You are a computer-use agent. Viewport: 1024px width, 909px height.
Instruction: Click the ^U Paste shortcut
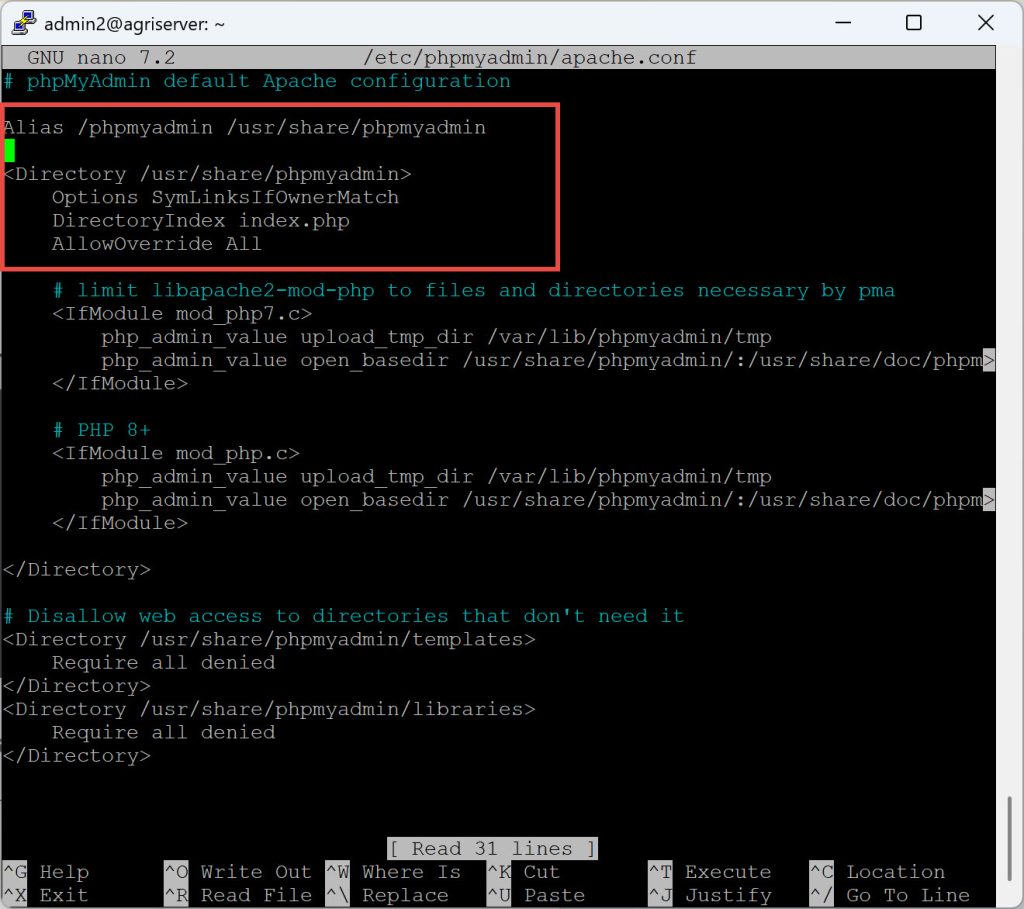[536, 895]
